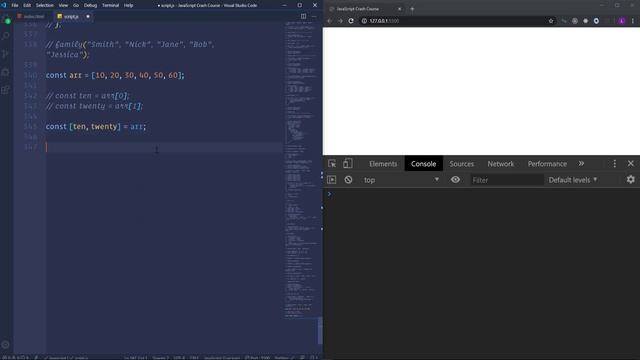Viewport: 640px width, 360px height.
Task: Click the JavaScript Crash Course browser tab
Action: click(364, 9)
